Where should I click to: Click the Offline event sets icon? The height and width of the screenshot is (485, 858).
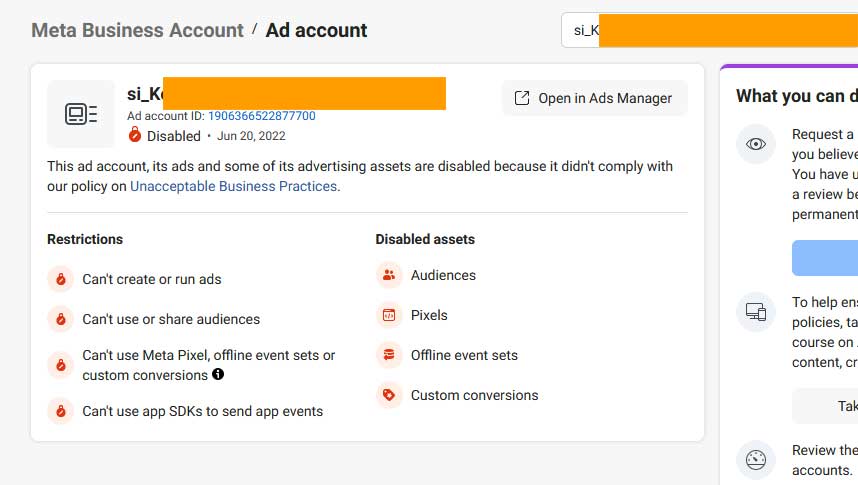389,355
